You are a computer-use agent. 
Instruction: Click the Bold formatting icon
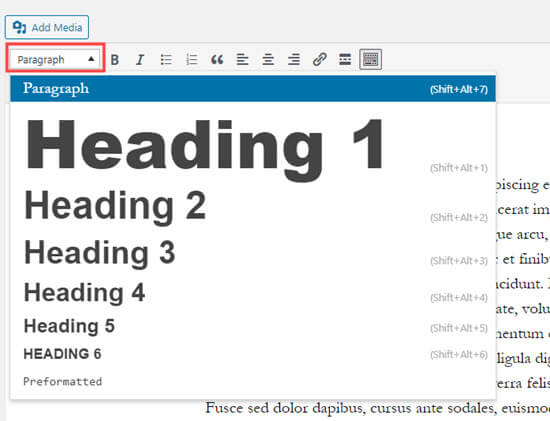coord(114,60)
